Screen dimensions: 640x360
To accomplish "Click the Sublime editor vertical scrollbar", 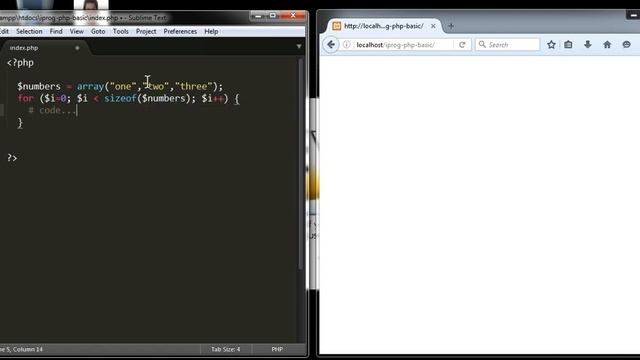I will tap(300, 163).
